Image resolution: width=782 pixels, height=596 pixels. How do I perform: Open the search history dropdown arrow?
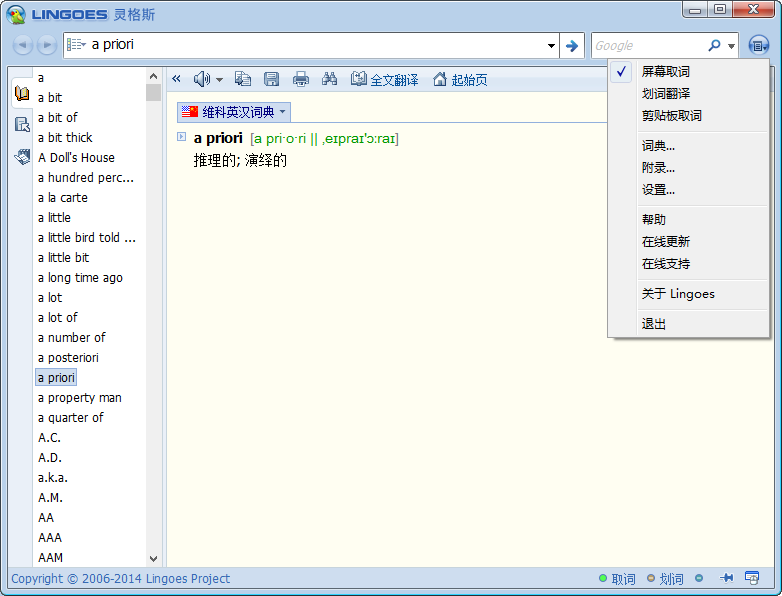551,46
